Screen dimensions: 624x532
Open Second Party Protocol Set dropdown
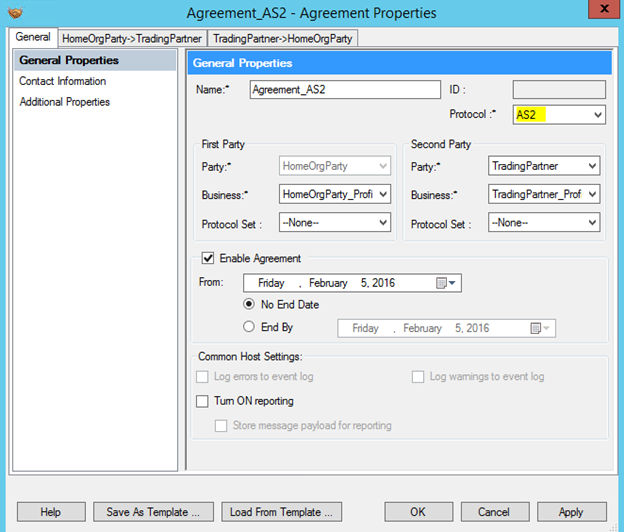[x=544, y=222]
